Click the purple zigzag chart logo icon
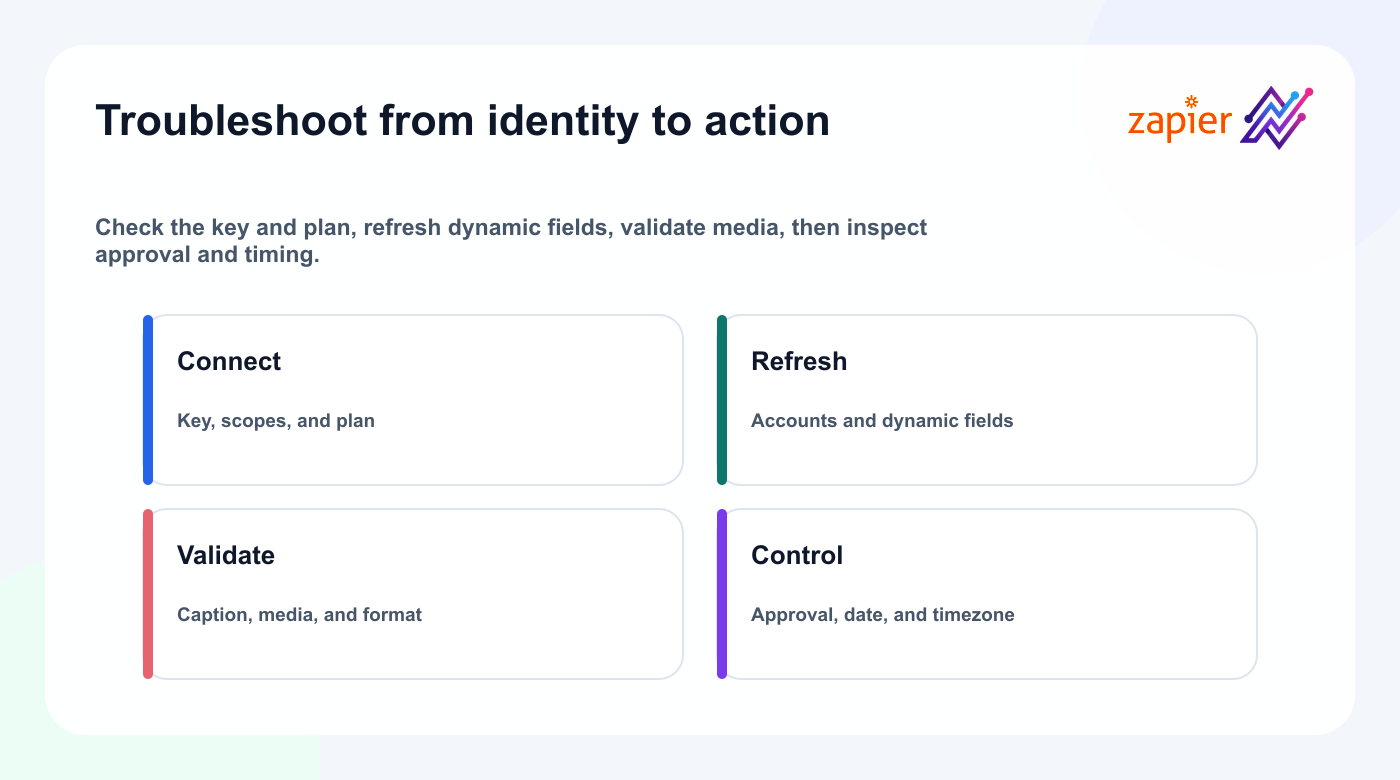 [1277, 118]
